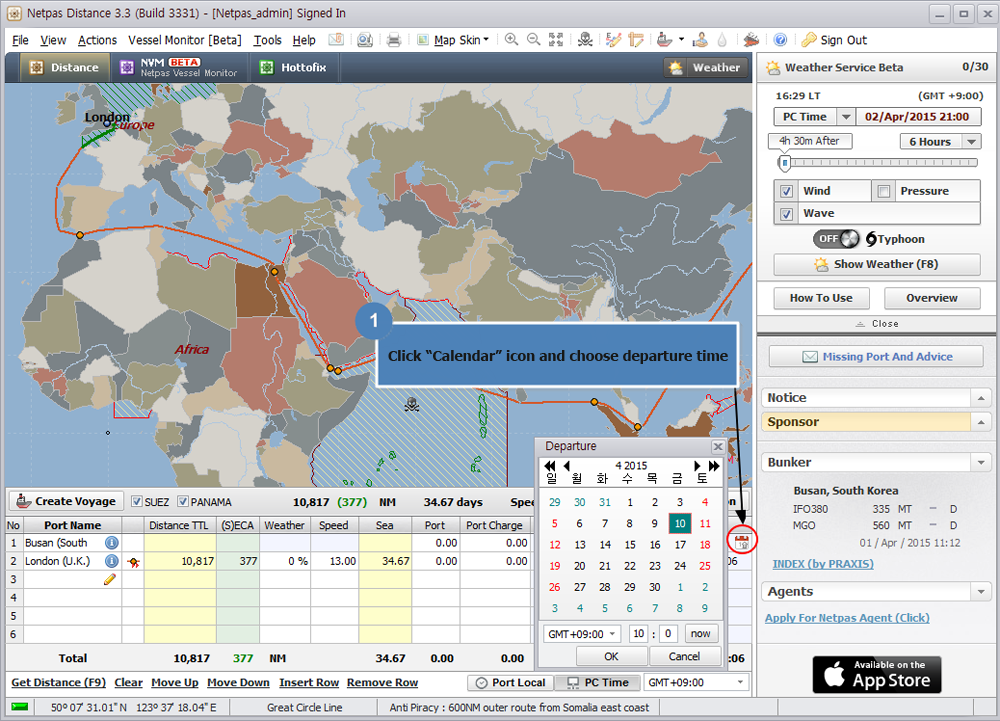Click the now button in Departure dialog
Viewport: 1000px width, 721px height.
click(700, 634)
